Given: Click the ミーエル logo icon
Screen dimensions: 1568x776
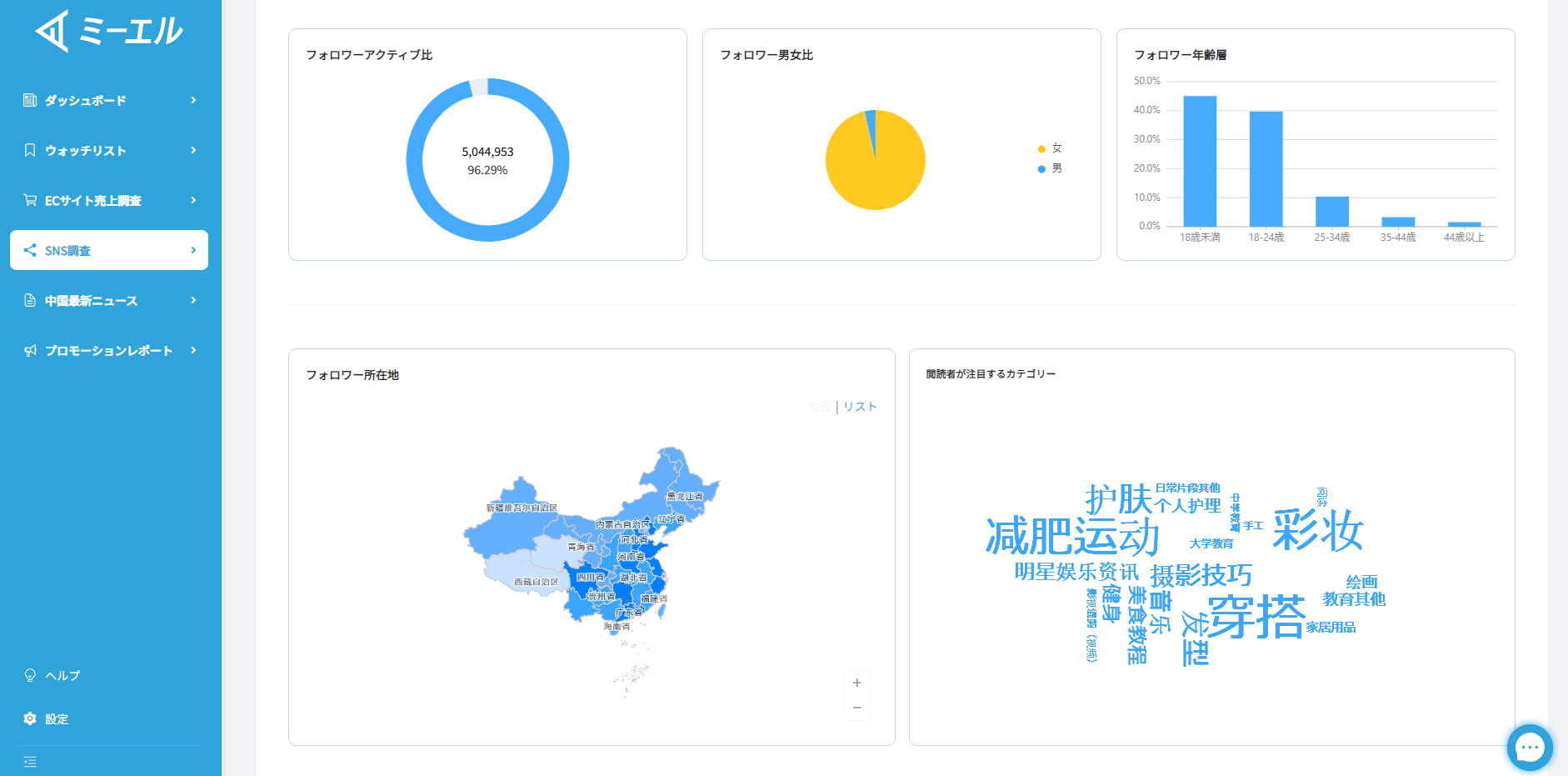Looking at the screenshot, I should (x=52, y=32).
